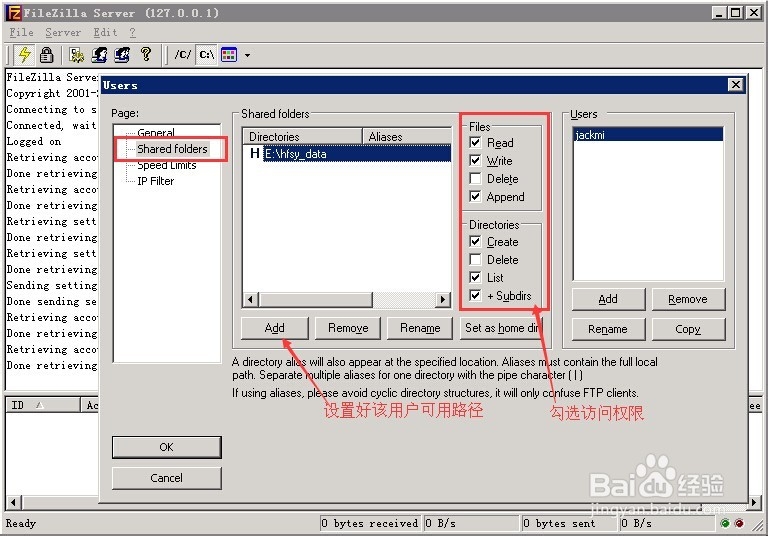Viewport: 768px width, 536px height.
Task: Click the Cancel button
Action: [x=167, y=478]
